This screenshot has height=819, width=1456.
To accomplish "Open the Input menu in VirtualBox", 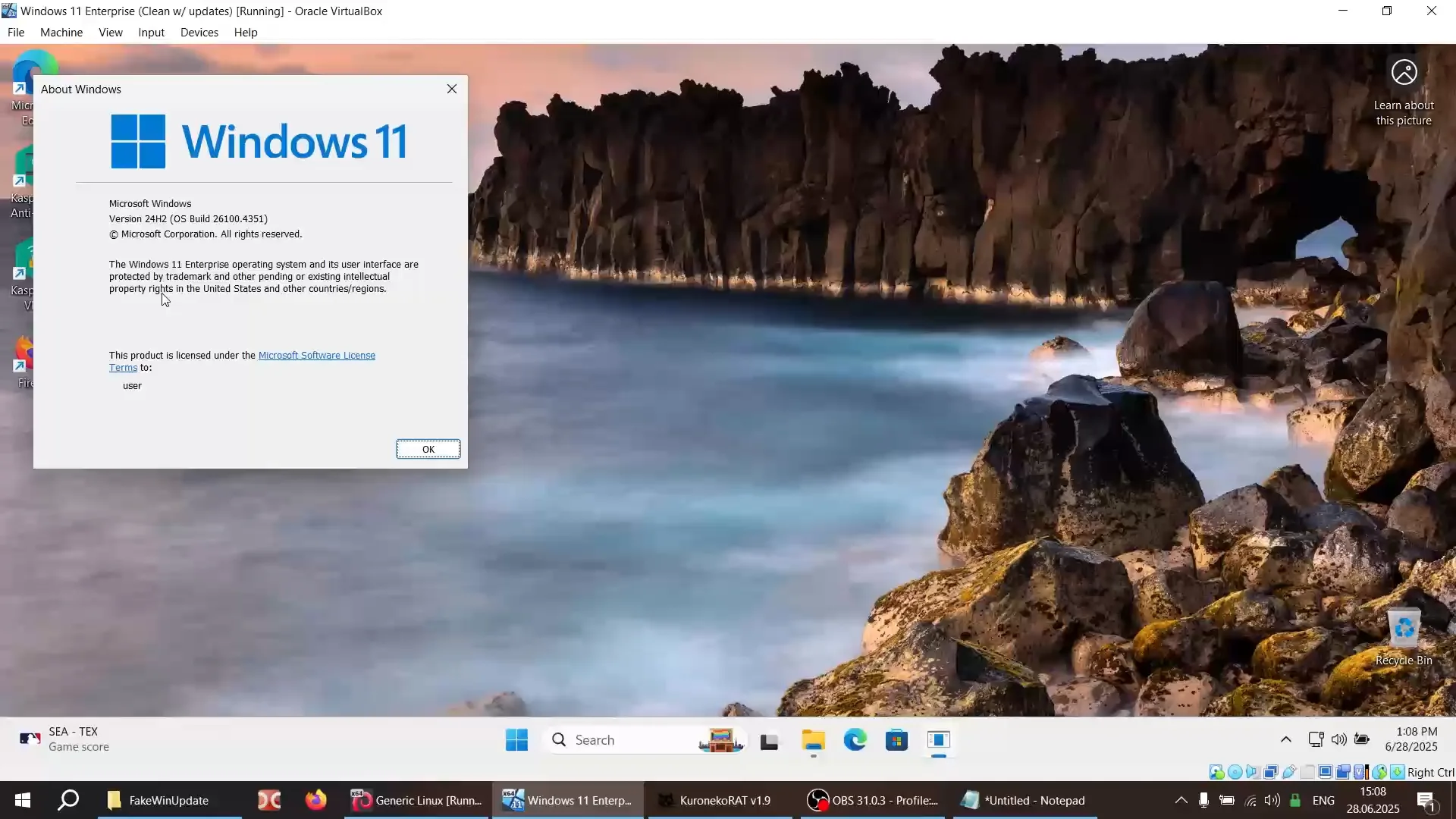I will [x=151, y=33].
